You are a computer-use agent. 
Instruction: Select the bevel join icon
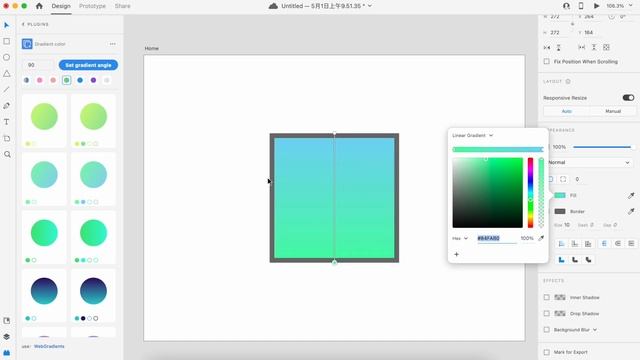pos(588,260)
